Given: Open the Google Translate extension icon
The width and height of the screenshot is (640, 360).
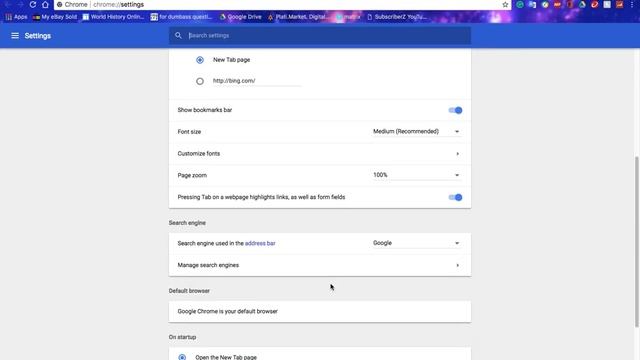Looking at the screenshot, I should coord(532,4).
